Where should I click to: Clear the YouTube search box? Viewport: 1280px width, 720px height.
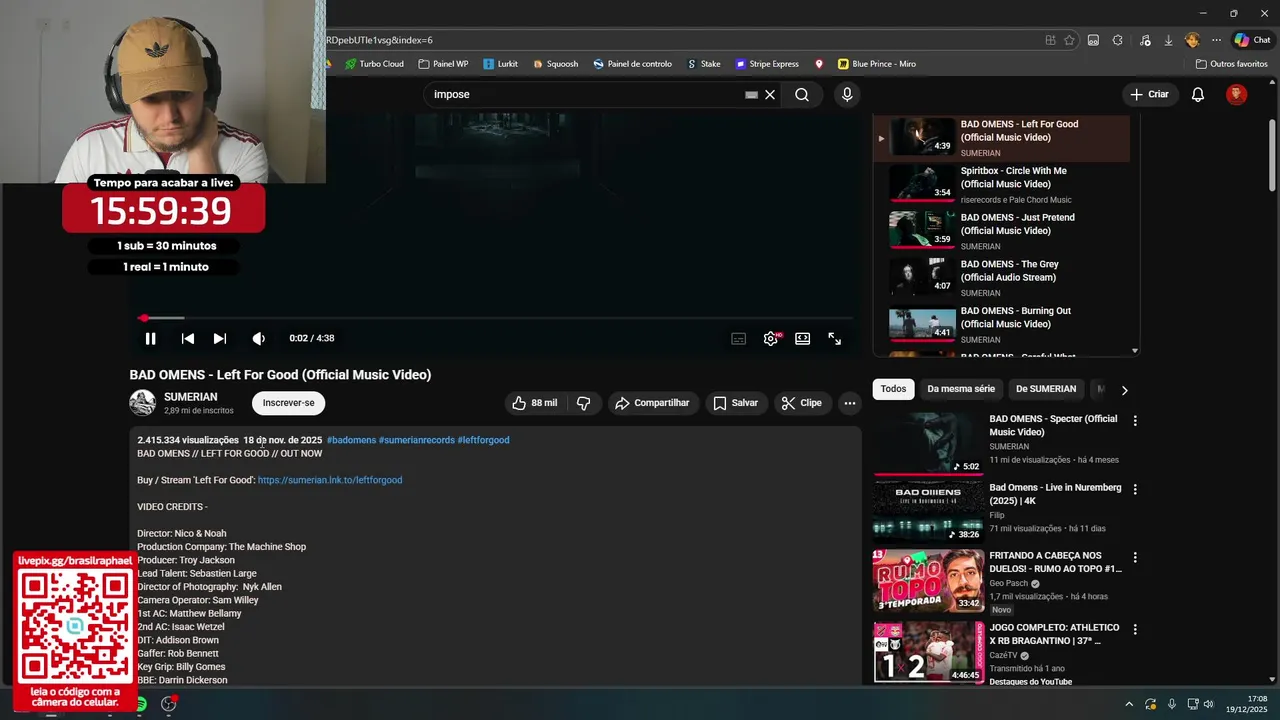770,95
